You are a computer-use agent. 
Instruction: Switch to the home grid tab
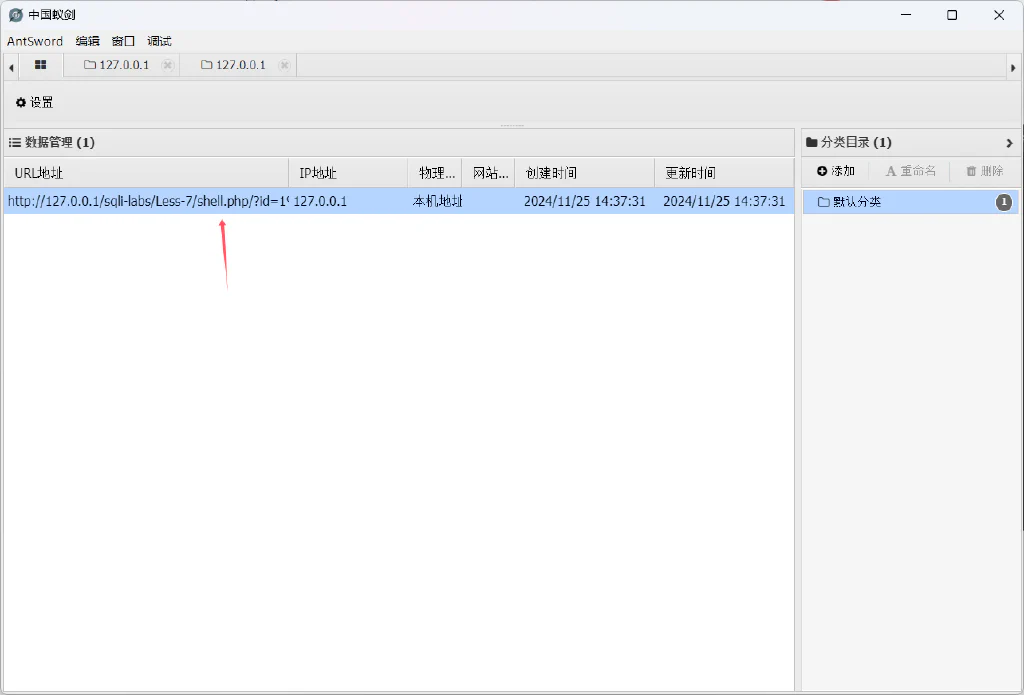tap(40, 65)
